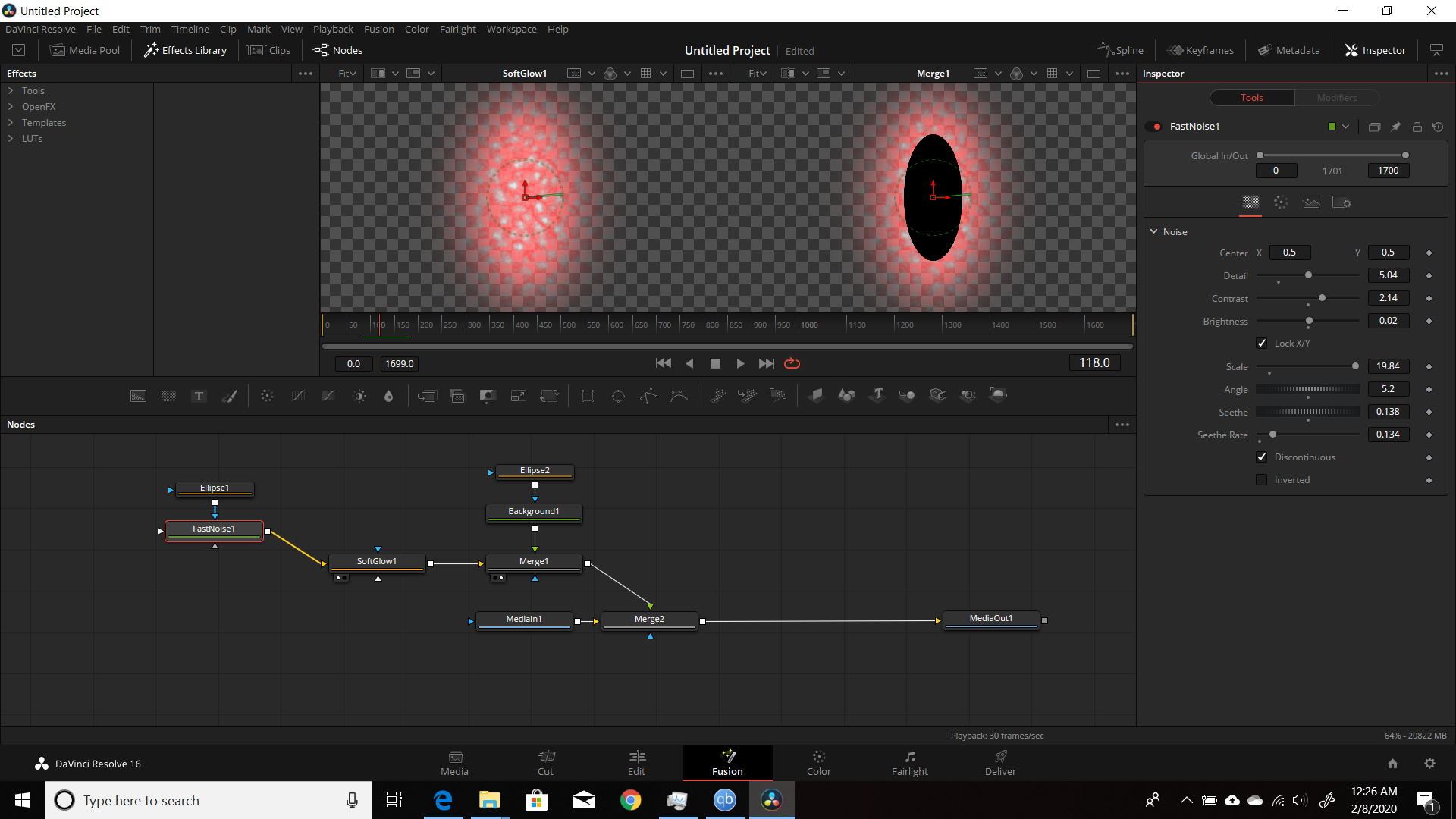Toggle the Nodes panel button

[338, 50]
